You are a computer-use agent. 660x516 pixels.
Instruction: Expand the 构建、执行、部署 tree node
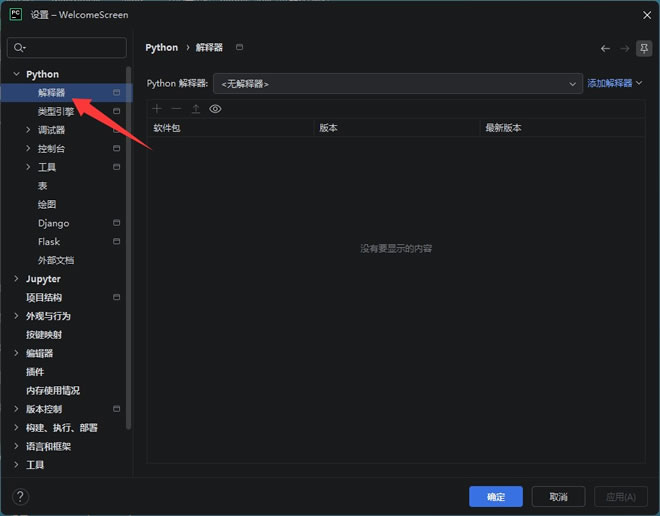click(x=16, y=427)
